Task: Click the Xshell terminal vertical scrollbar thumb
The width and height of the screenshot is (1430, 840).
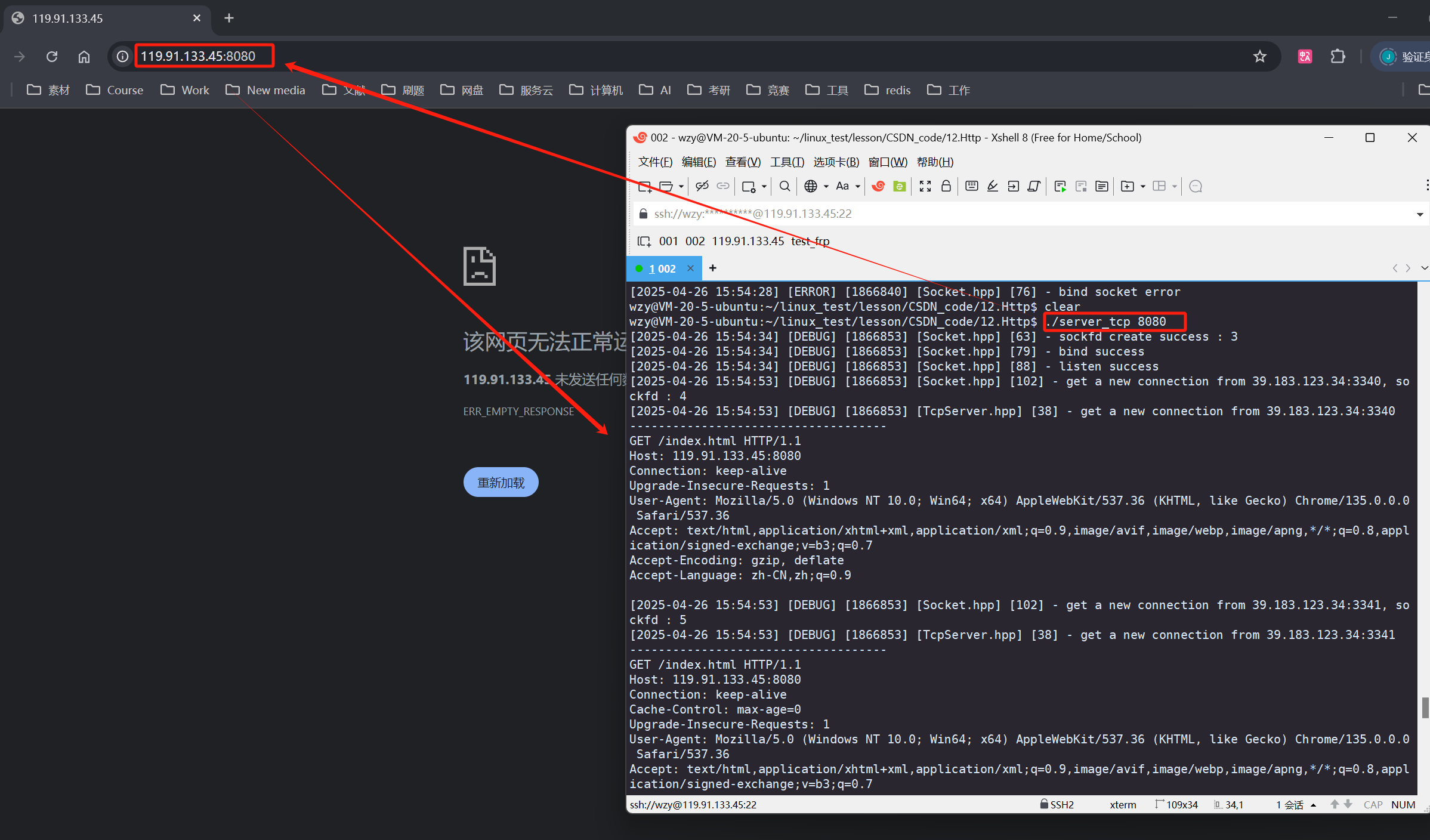Action: point(1425,707)
